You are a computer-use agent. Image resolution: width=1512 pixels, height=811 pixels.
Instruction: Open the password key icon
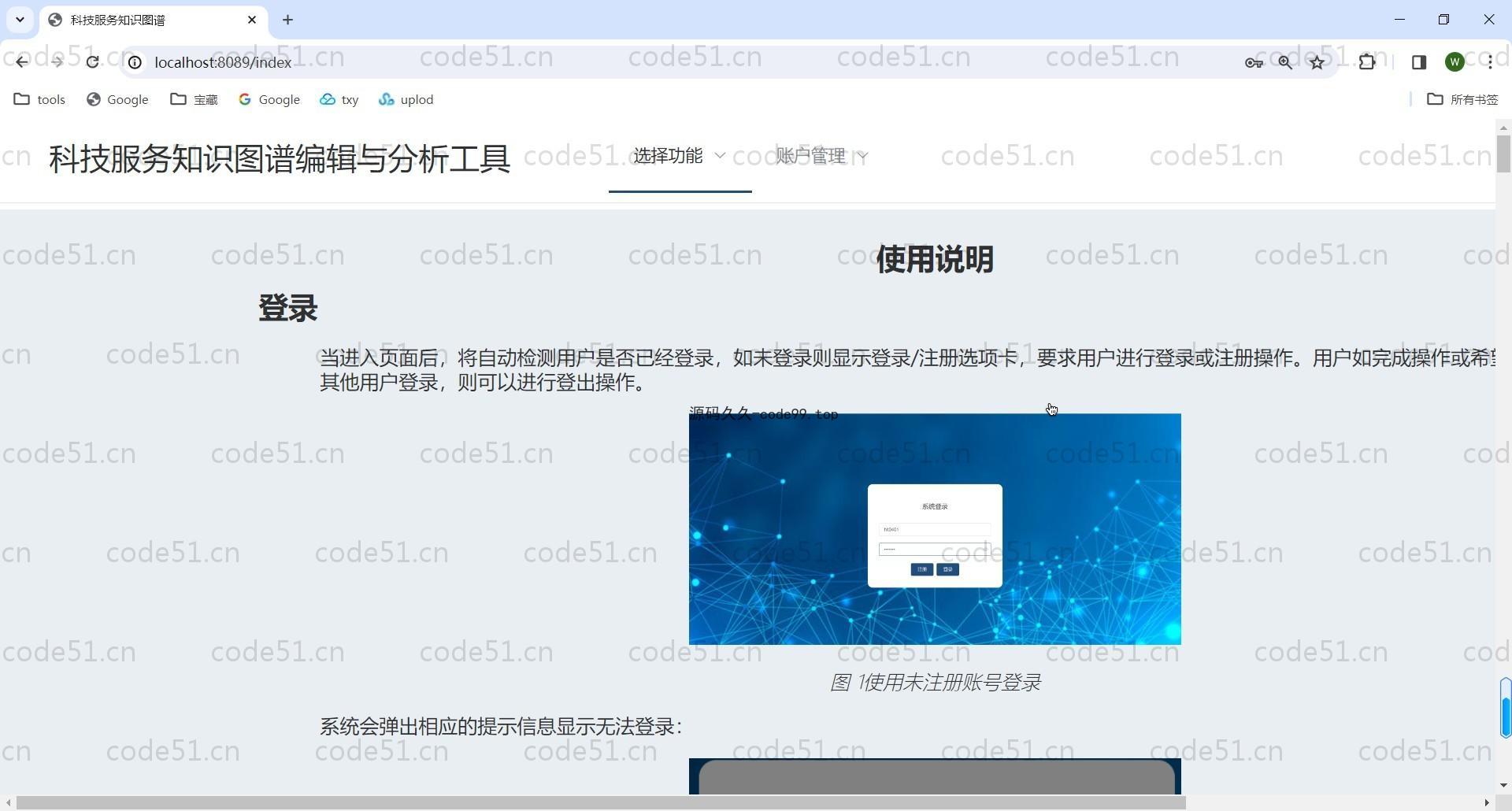pyautogui.click(x=1254, y=62)
